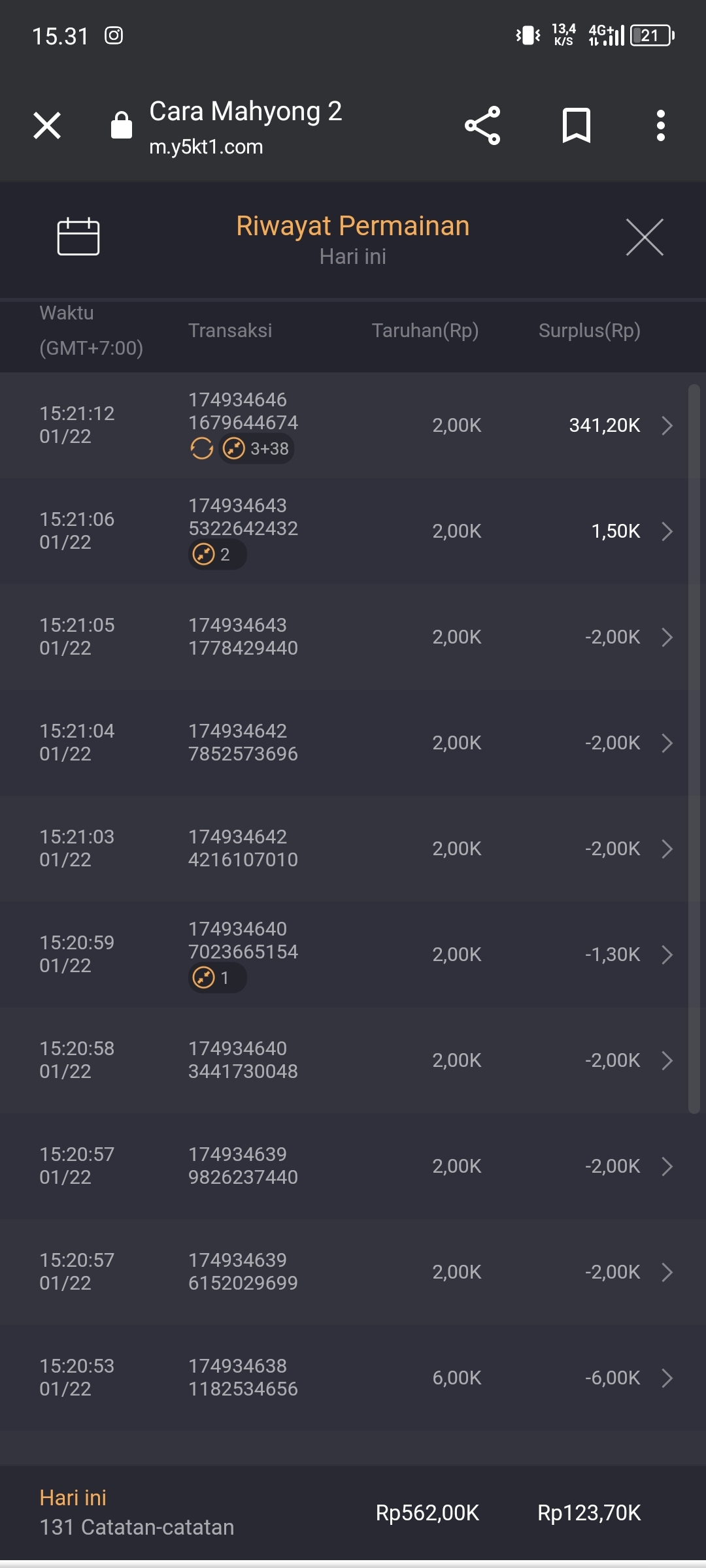Tap the share icon in browser bar
Image resolution: width=706 pixels, height=1568 pixels.
[x=482, y=125]
